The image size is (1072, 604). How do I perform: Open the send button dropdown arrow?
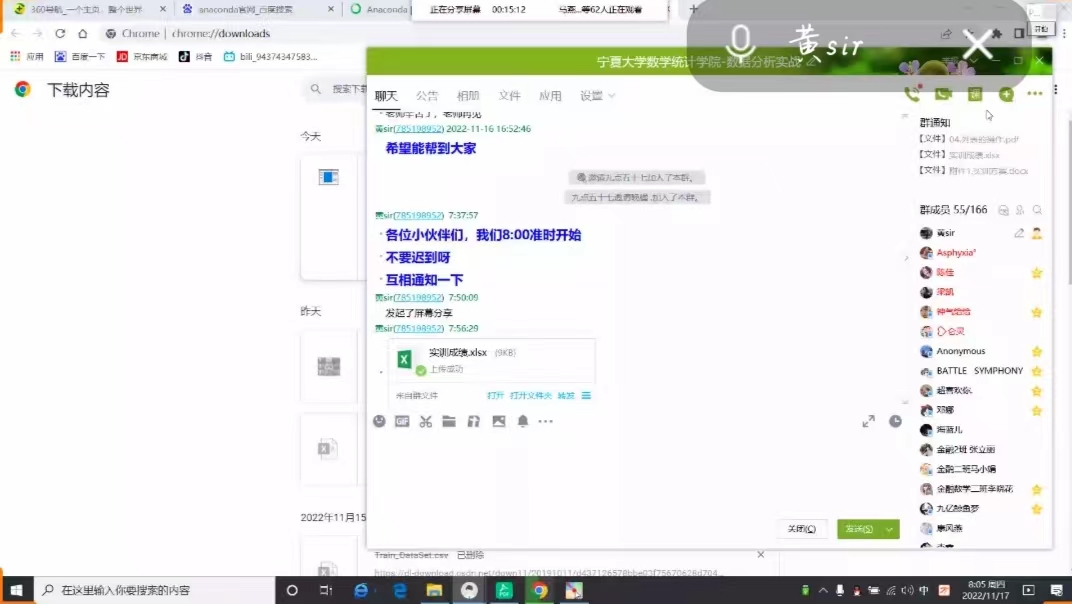tap(889, 529)
